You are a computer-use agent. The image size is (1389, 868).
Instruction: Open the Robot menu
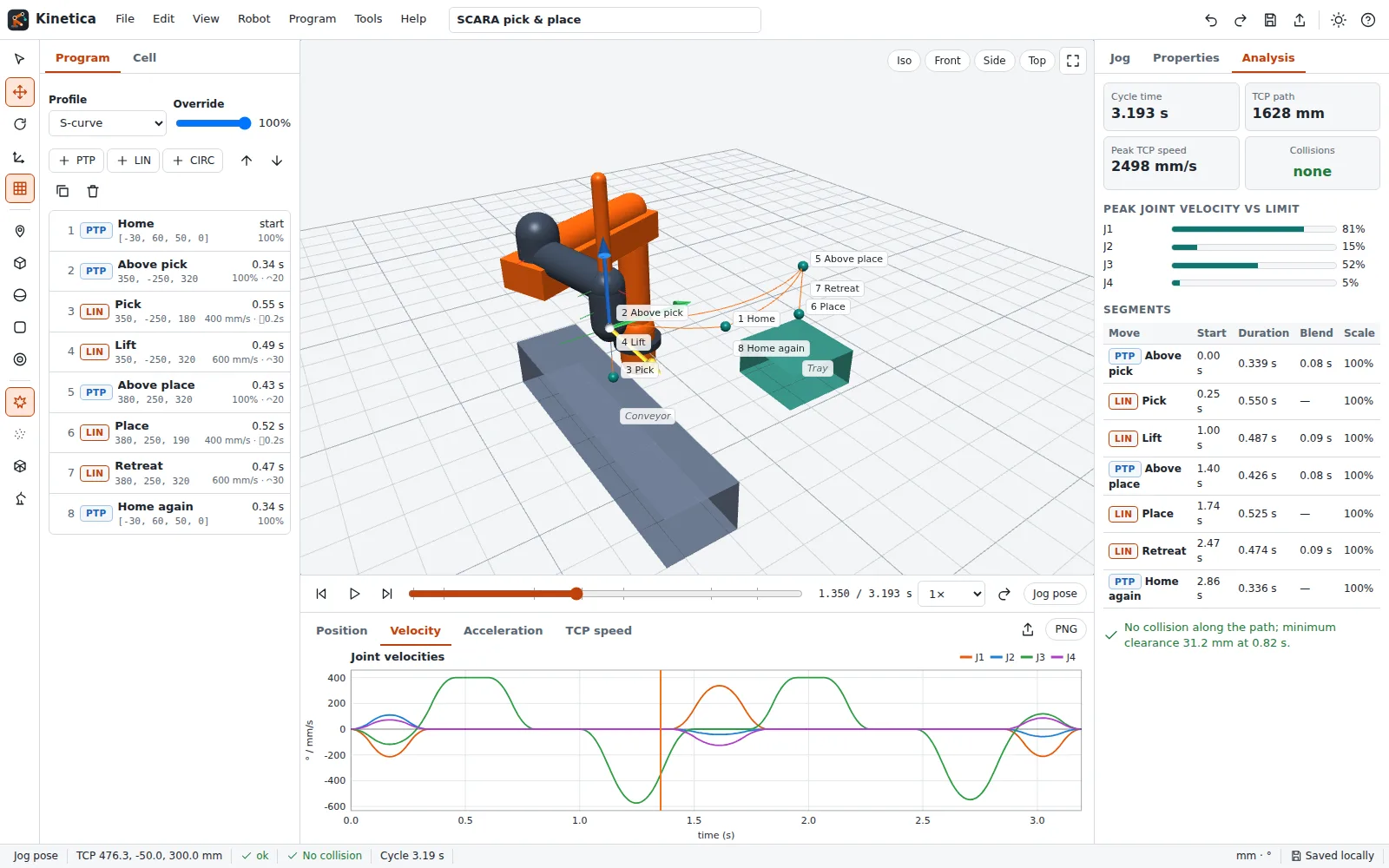(254, 19)
